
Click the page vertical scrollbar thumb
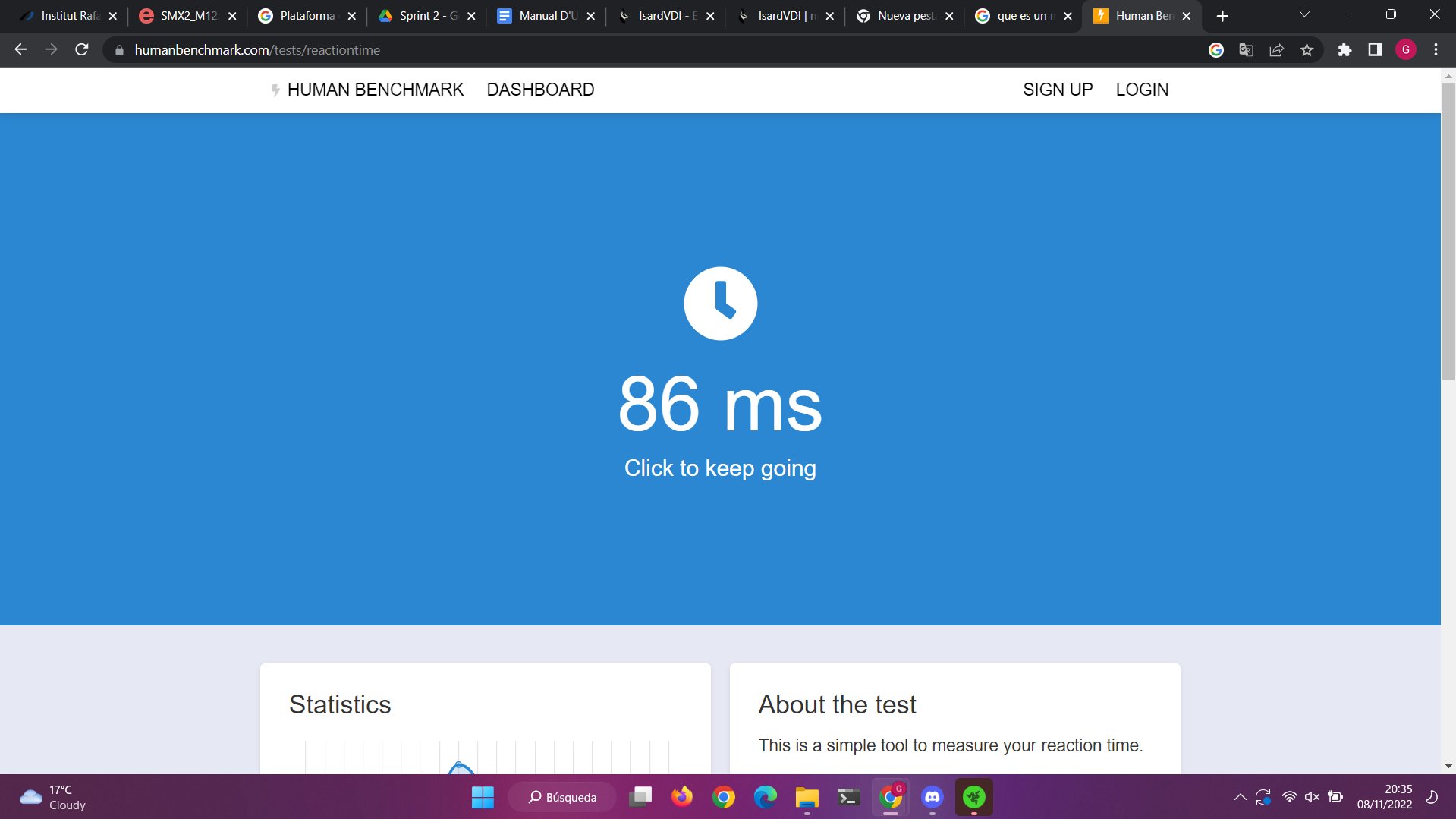pos(1448,232)
